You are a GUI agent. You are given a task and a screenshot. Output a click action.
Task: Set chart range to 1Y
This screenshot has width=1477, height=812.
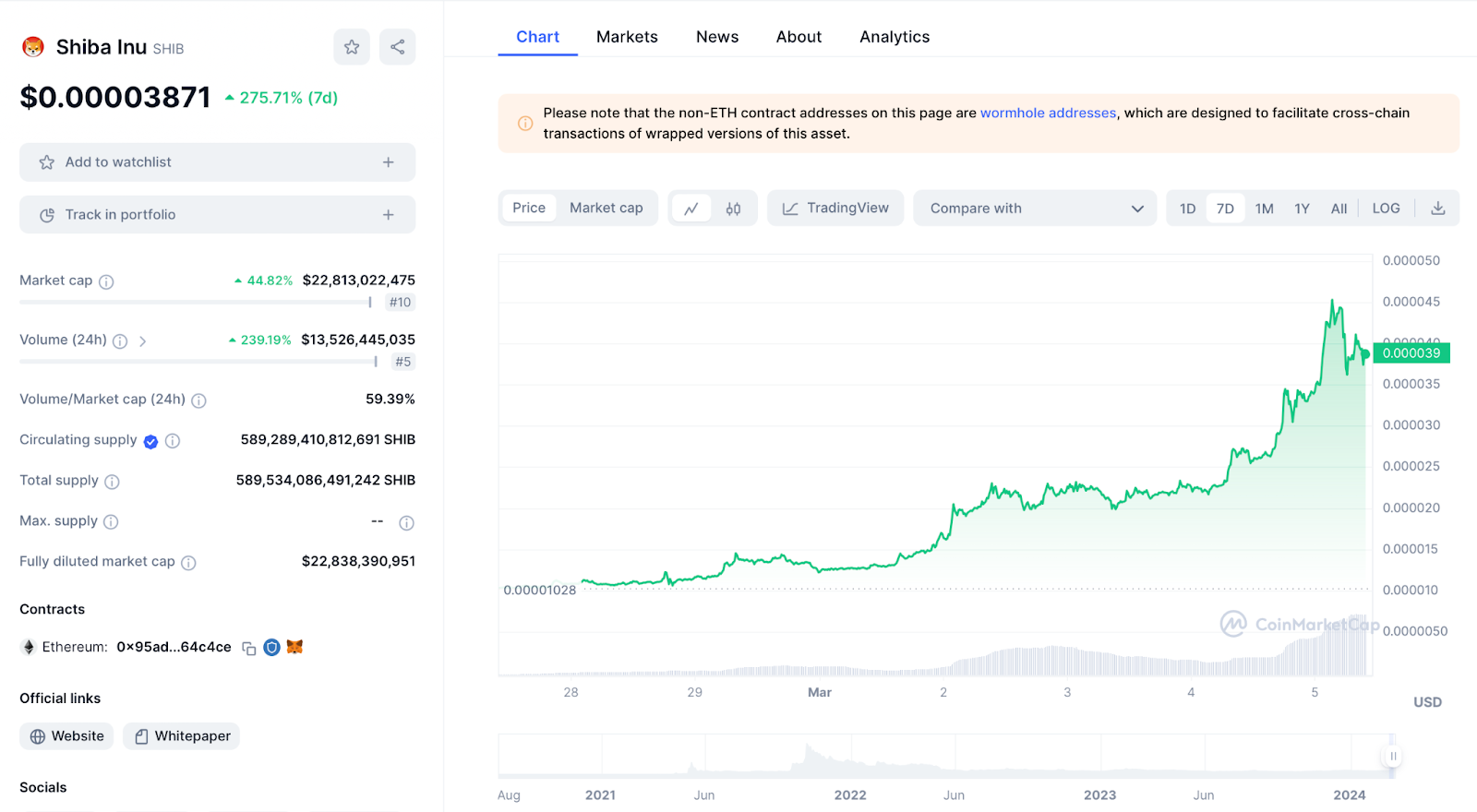point(1302,209)
